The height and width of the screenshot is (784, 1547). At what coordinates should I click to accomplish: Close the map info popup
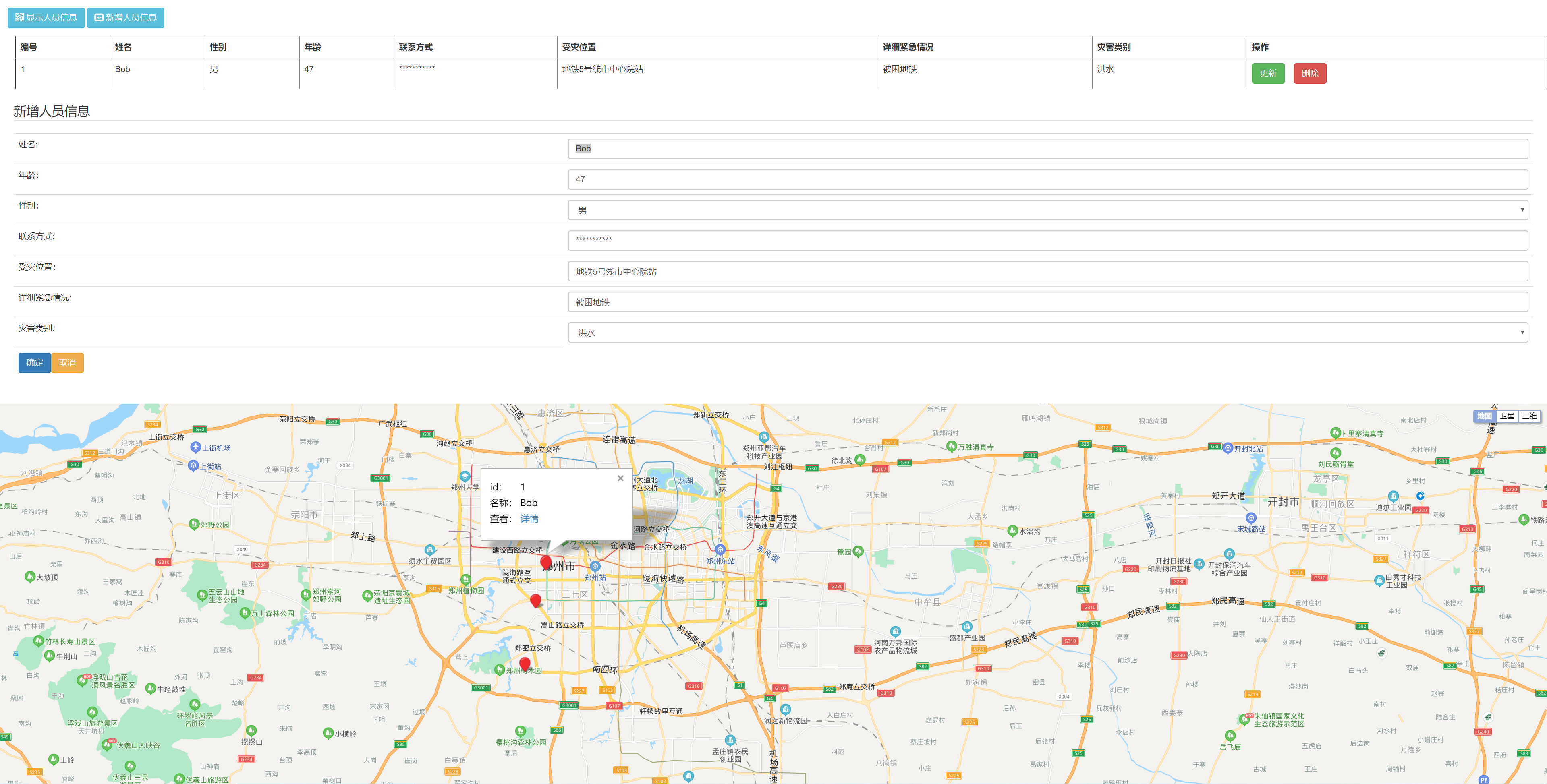pyautogui.click(x=620, y=478)
